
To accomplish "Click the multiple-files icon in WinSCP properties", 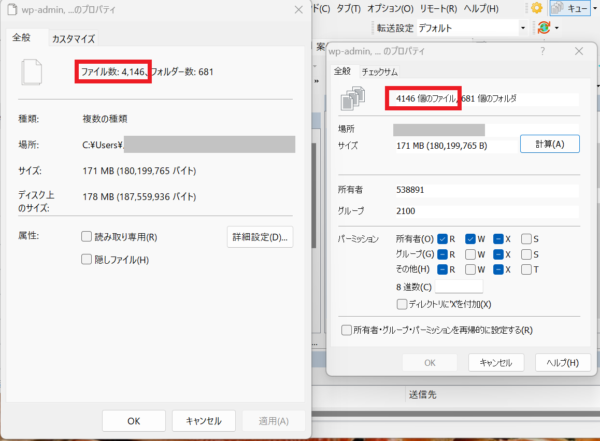I will pos(352,98).
